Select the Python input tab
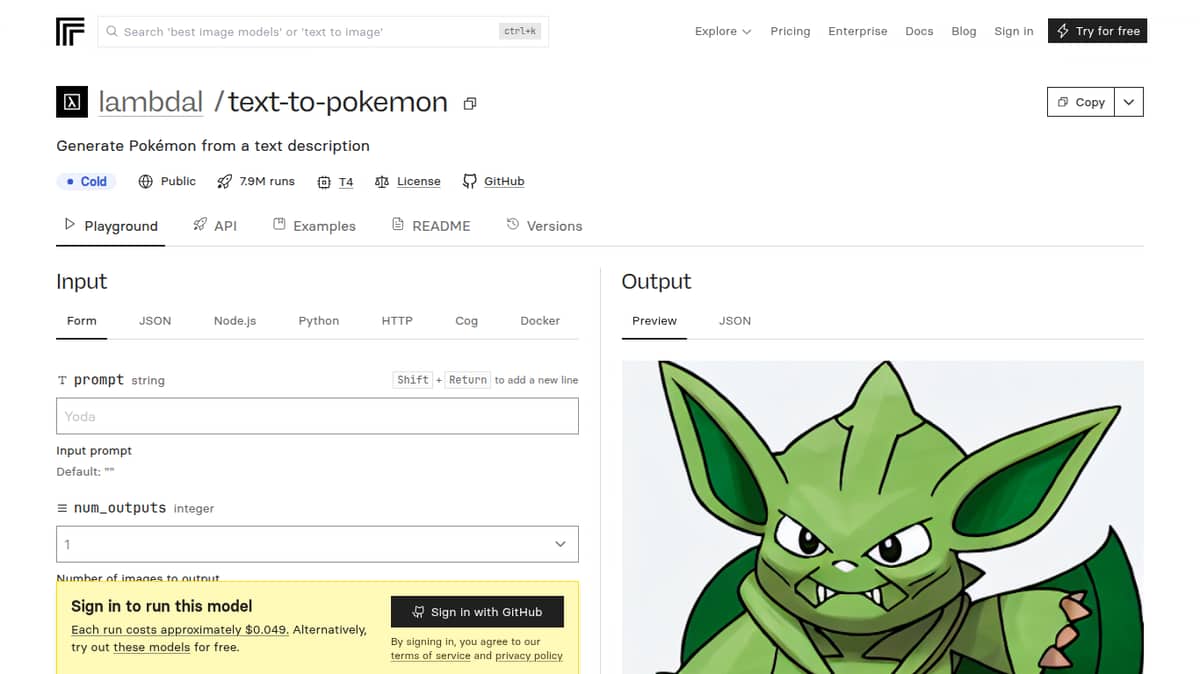This screenshot has width=1200, height=674. pos(319,321)
